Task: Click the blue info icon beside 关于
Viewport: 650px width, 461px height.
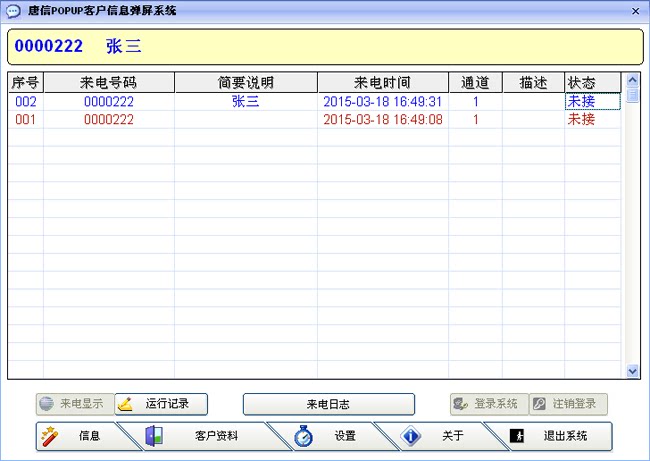Action: click(x=410, y=436)
